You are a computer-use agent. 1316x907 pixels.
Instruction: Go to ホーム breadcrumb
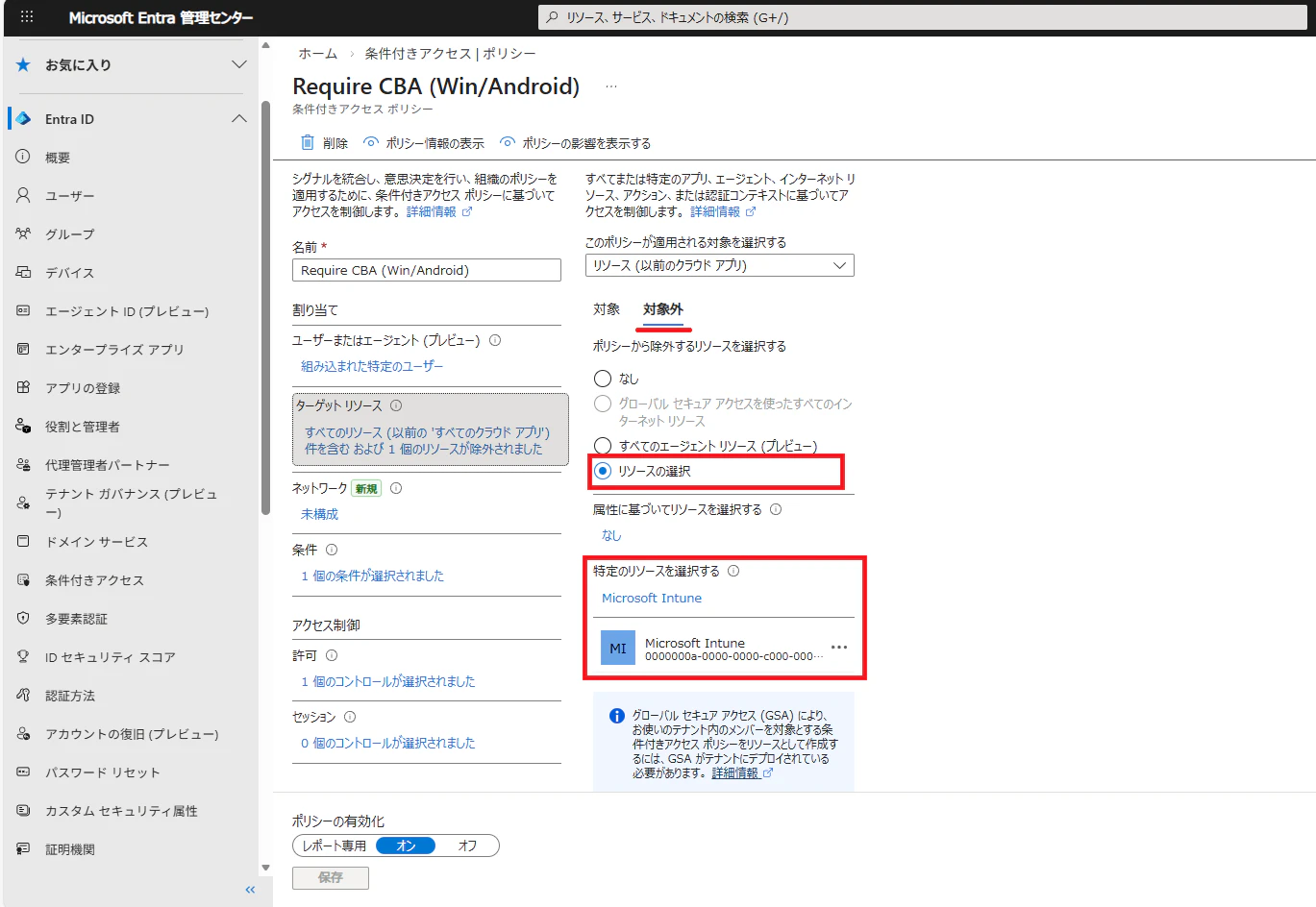[318, 54]
